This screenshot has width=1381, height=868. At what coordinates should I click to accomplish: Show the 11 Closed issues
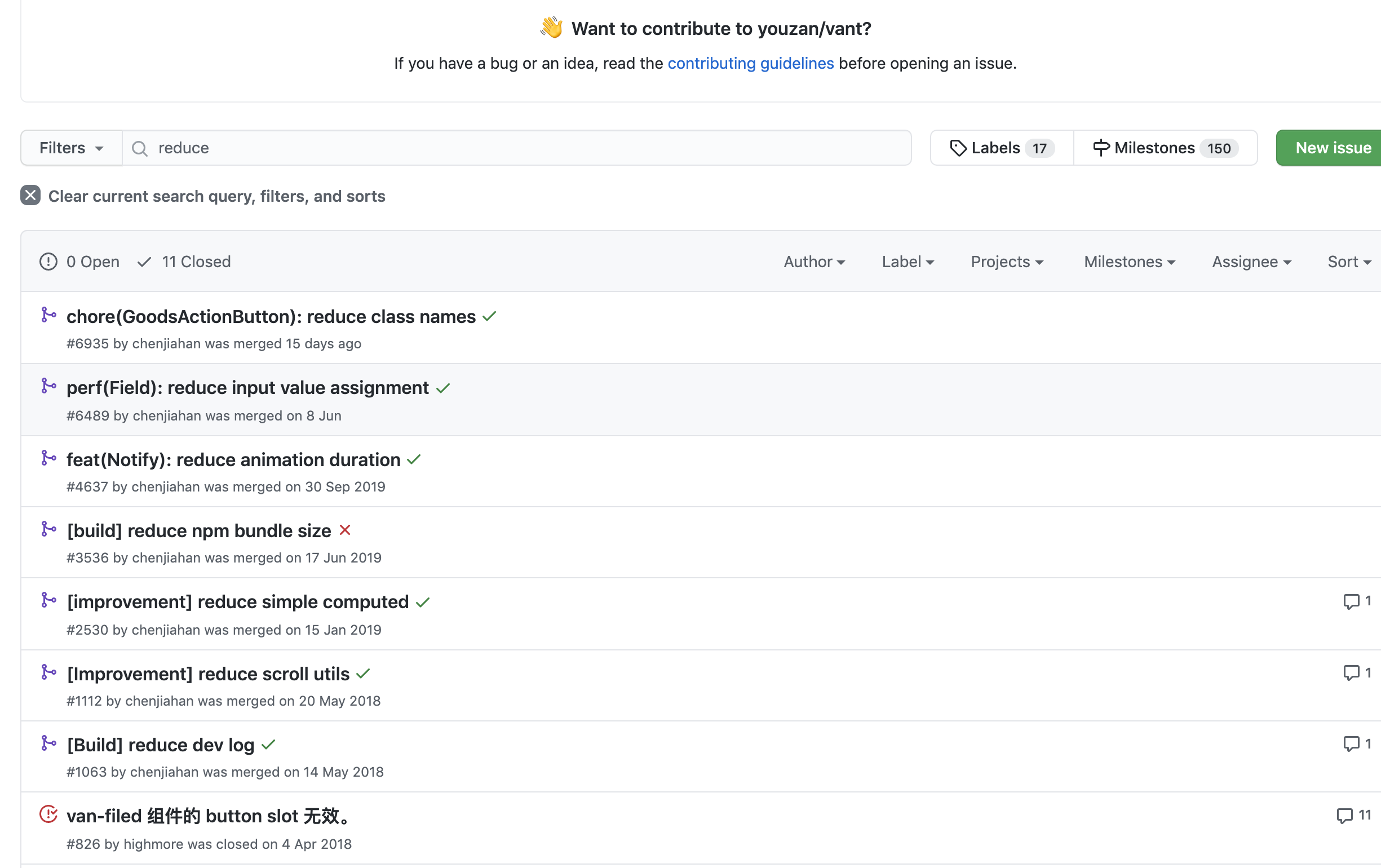(x=185, y=262)
